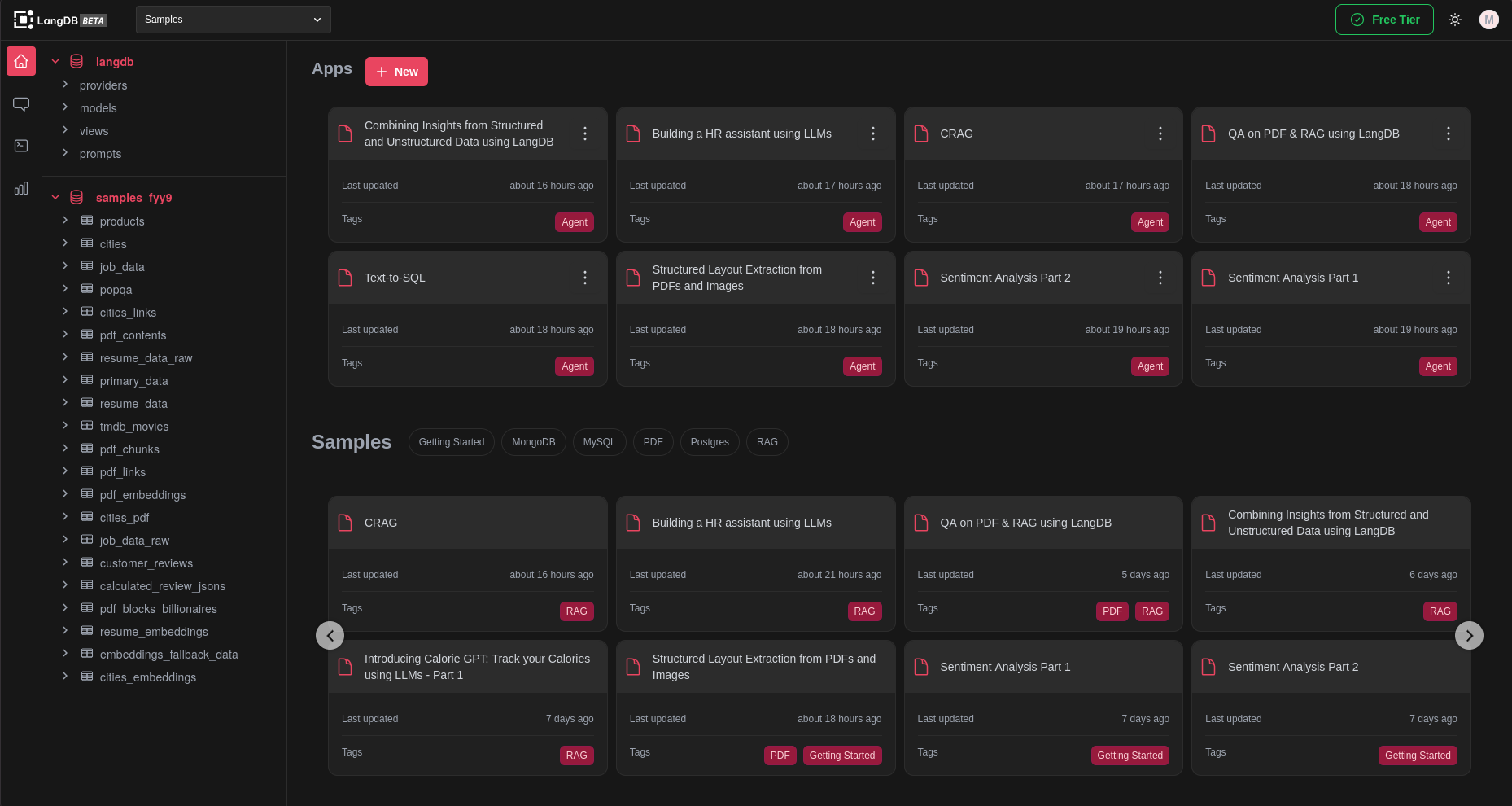Select the popqa table
The height and width of the screenshot is (806, 1512).
point(116,290)
